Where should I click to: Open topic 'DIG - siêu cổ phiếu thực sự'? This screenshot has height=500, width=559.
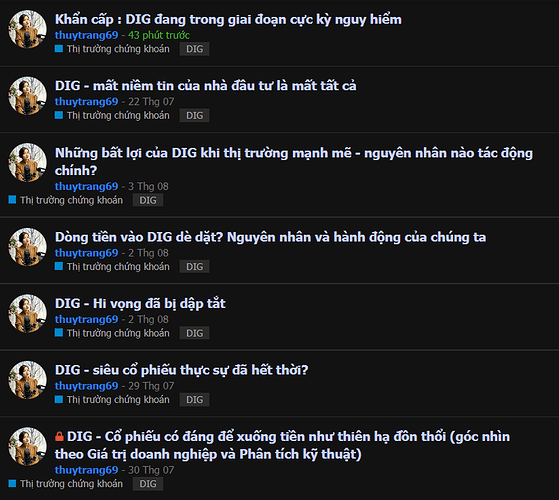coord(181,370)
